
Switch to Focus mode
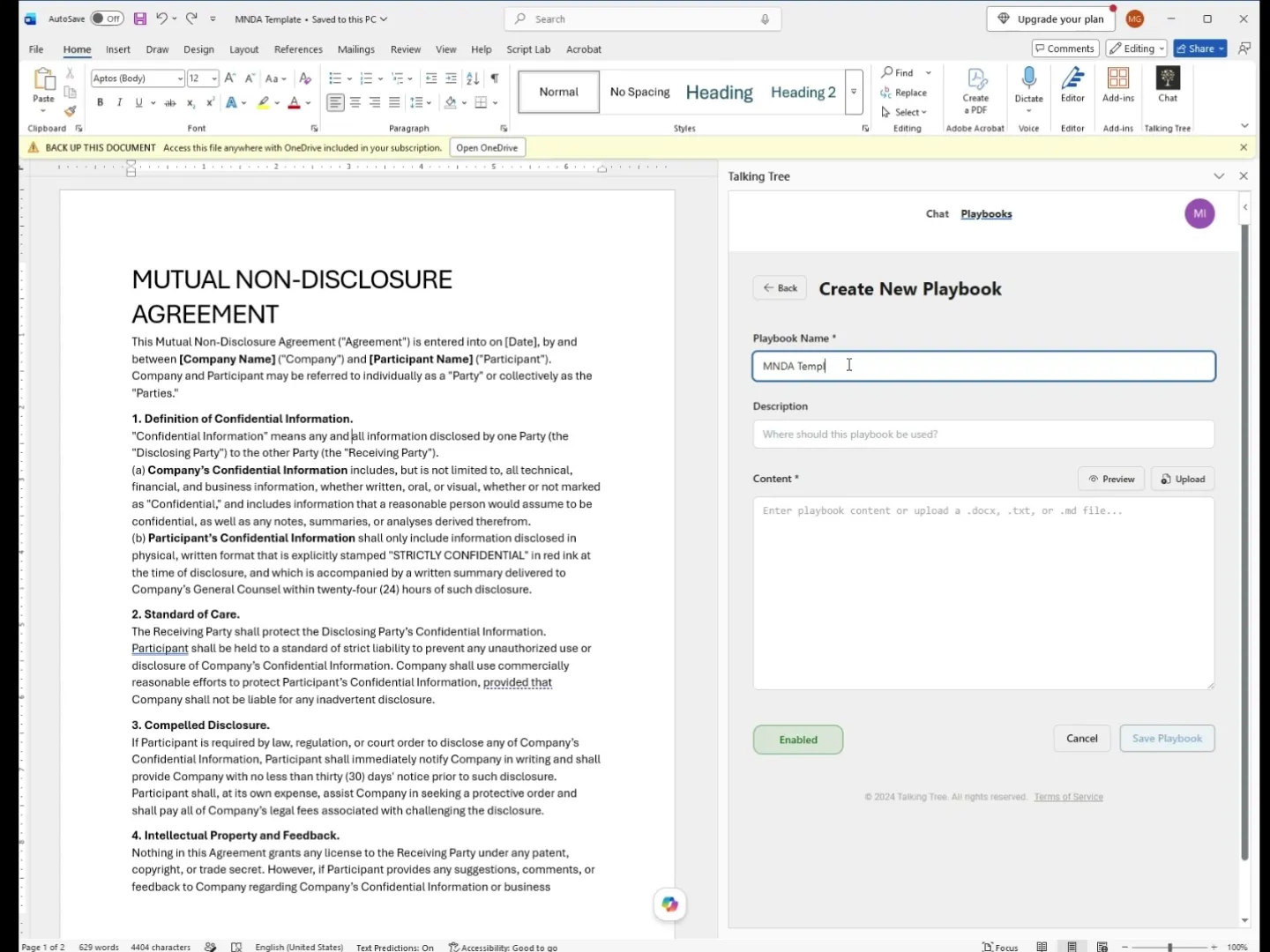[x=1000, y=947]
